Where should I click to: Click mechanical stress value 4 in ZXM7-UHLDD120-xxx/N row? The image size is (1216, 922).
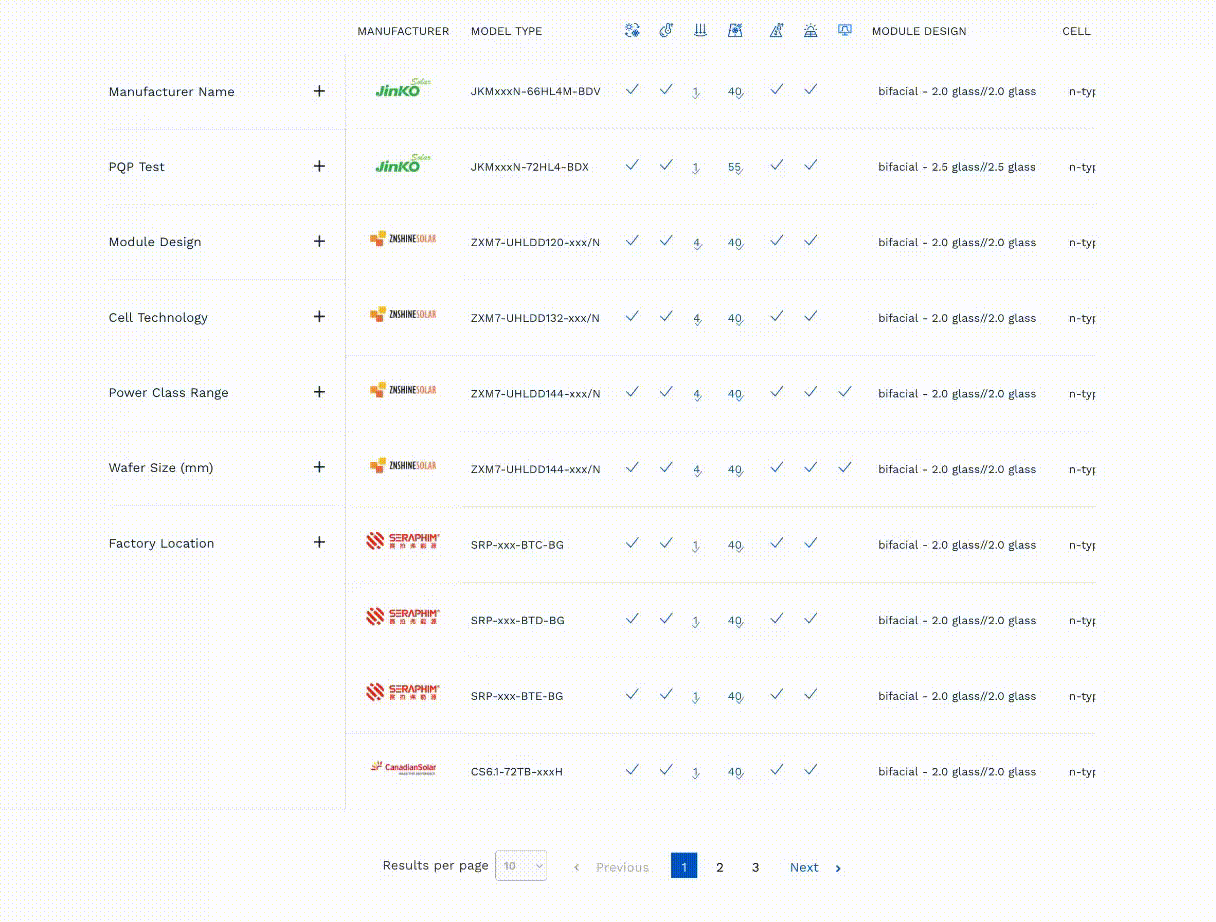click(697, 243)
